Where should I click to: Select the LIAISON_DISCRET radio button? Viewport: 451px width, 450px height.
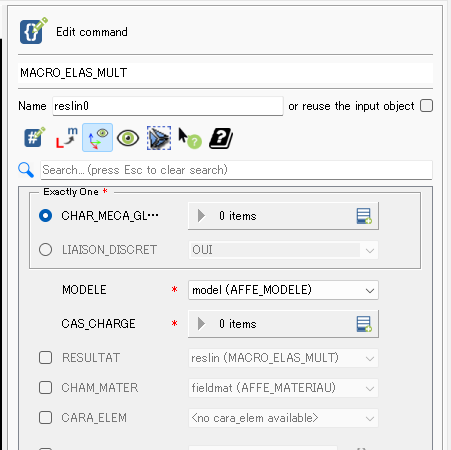(x=45, y=250)
